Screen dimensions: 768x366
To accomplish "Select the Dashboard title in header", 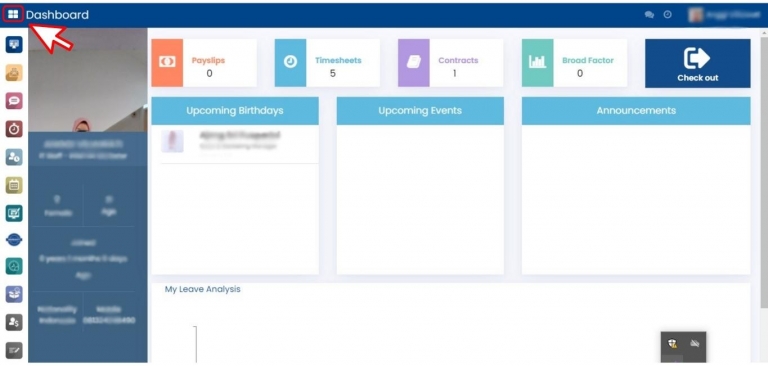I will pos(57,15).
